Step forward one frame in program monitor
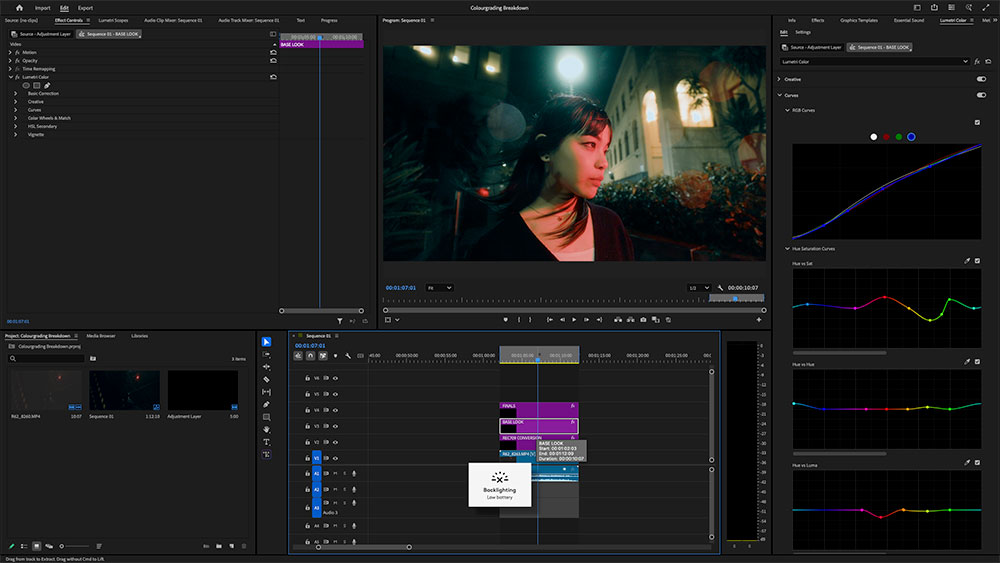Screen dimensions: 1000x563 click(586, 319)
